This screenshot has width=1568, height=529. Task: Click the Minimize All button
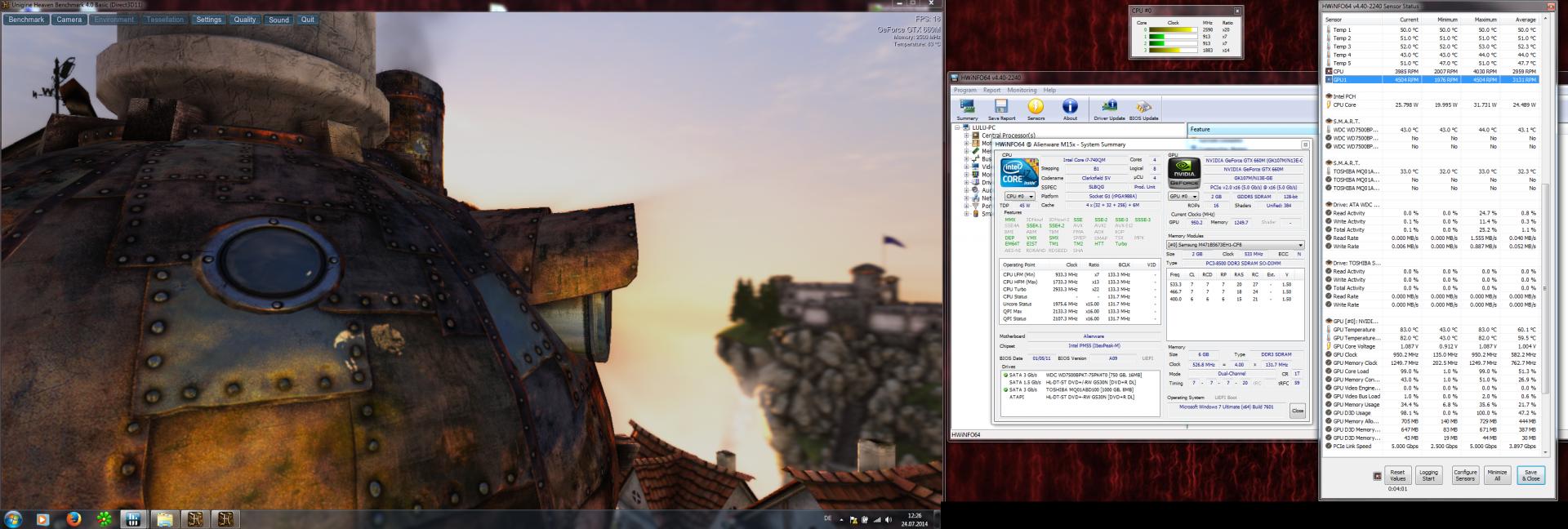click(1497, 475)
